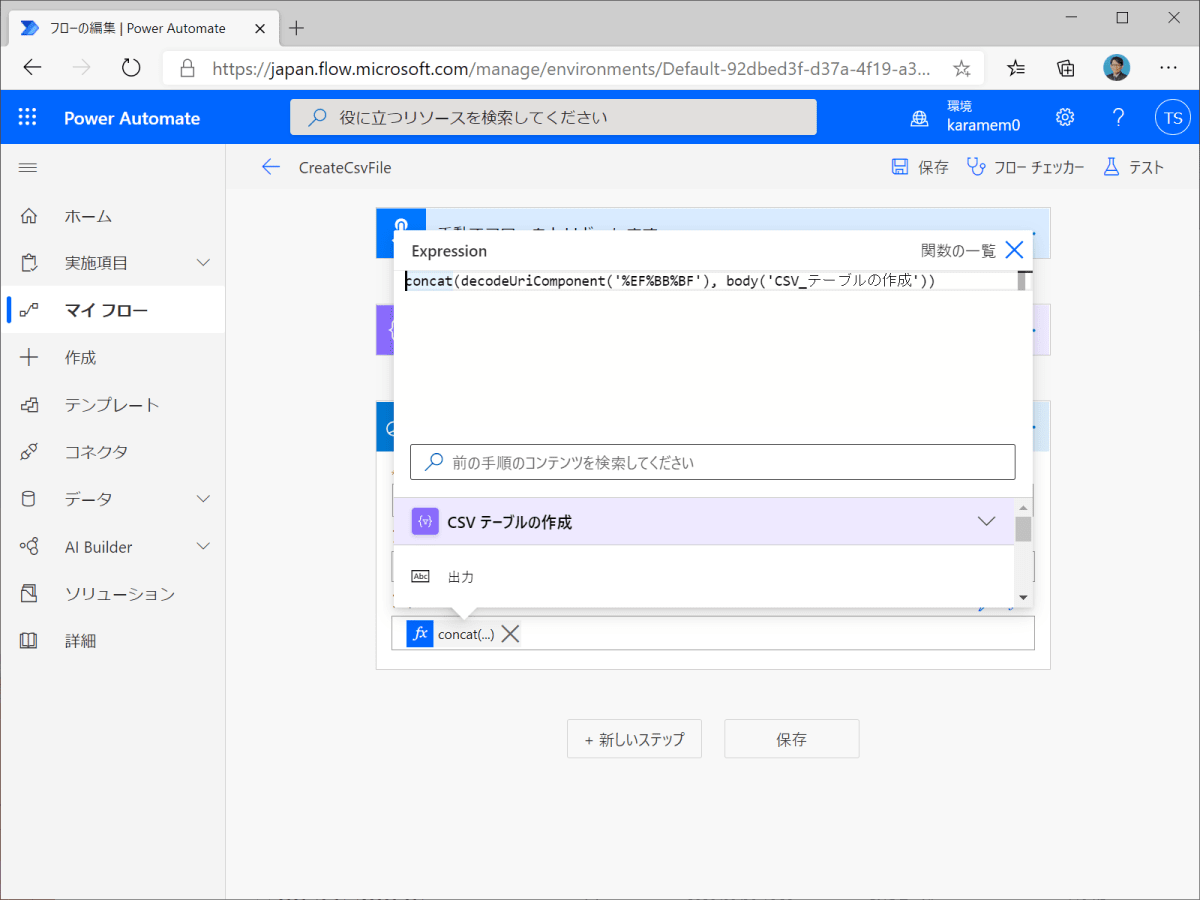The image size is (1200, 900).
Task: Collapse the left navigation hamburger menu
Action: pos(28,167)
